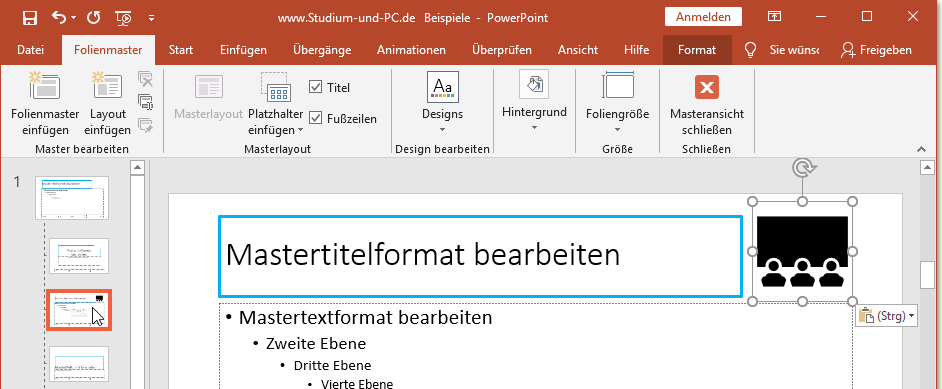Open the Überprüfen tab
942x389 pixels.
tap(502, 50)
